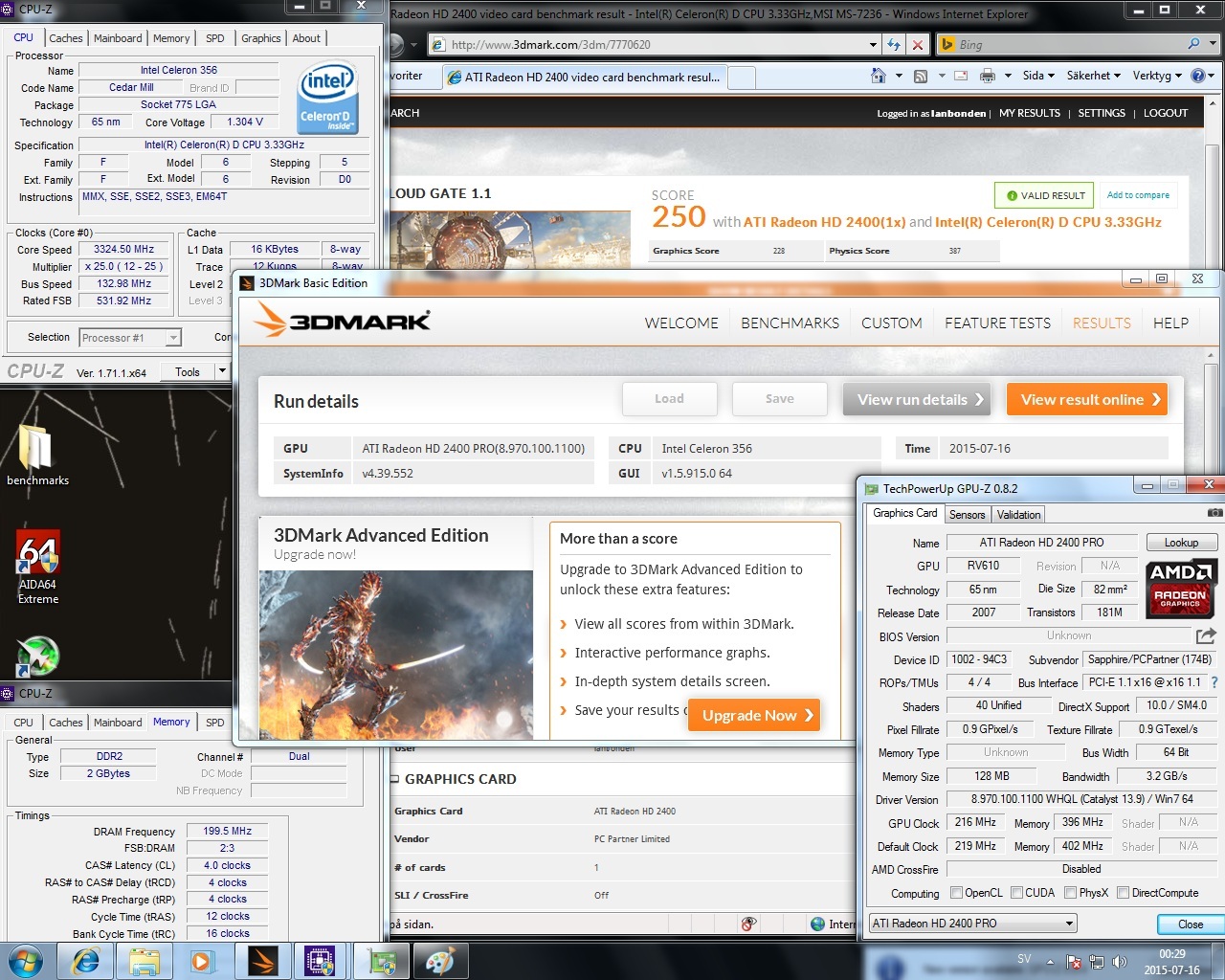
Task: Toggle the OpenCL checkbox in GPU-Z
Action: (956, 893)
